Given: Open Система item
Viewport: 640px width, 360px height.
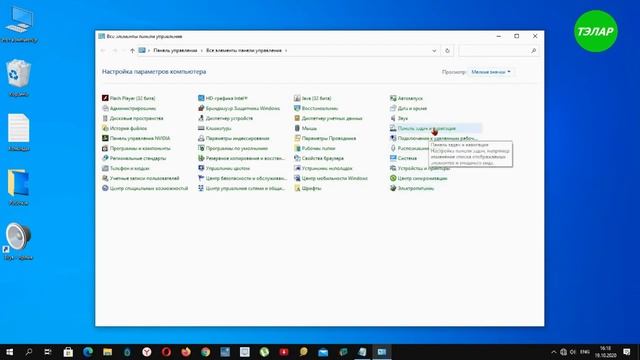Looking at the screenshot, I should point(403,158).
